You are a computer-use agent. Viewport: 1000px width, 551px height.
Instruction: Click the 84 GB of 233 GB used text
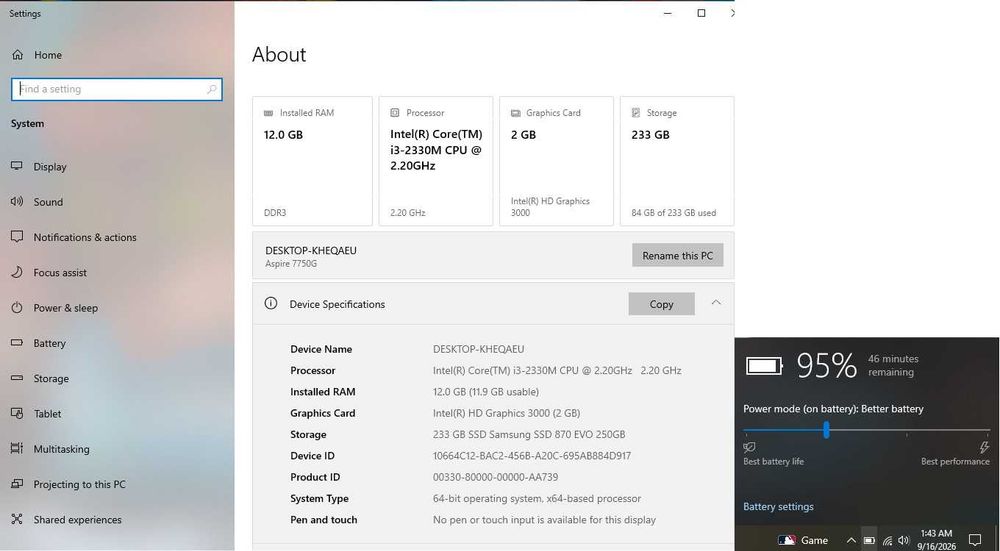(x=673, y=213)
